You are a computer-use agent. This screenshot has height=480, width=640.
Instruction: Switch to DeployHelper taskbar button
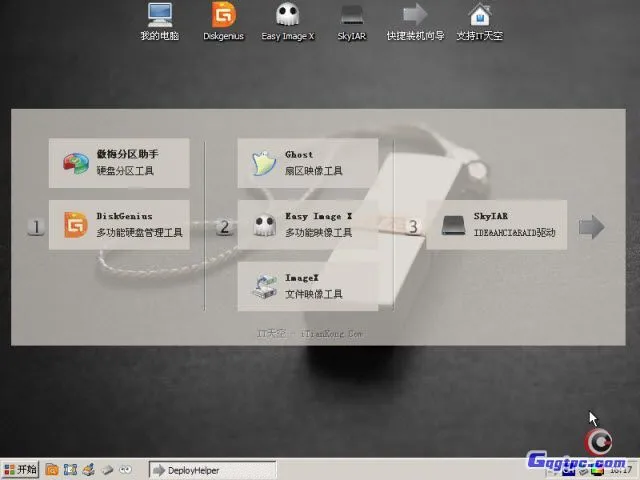[212, 470]
